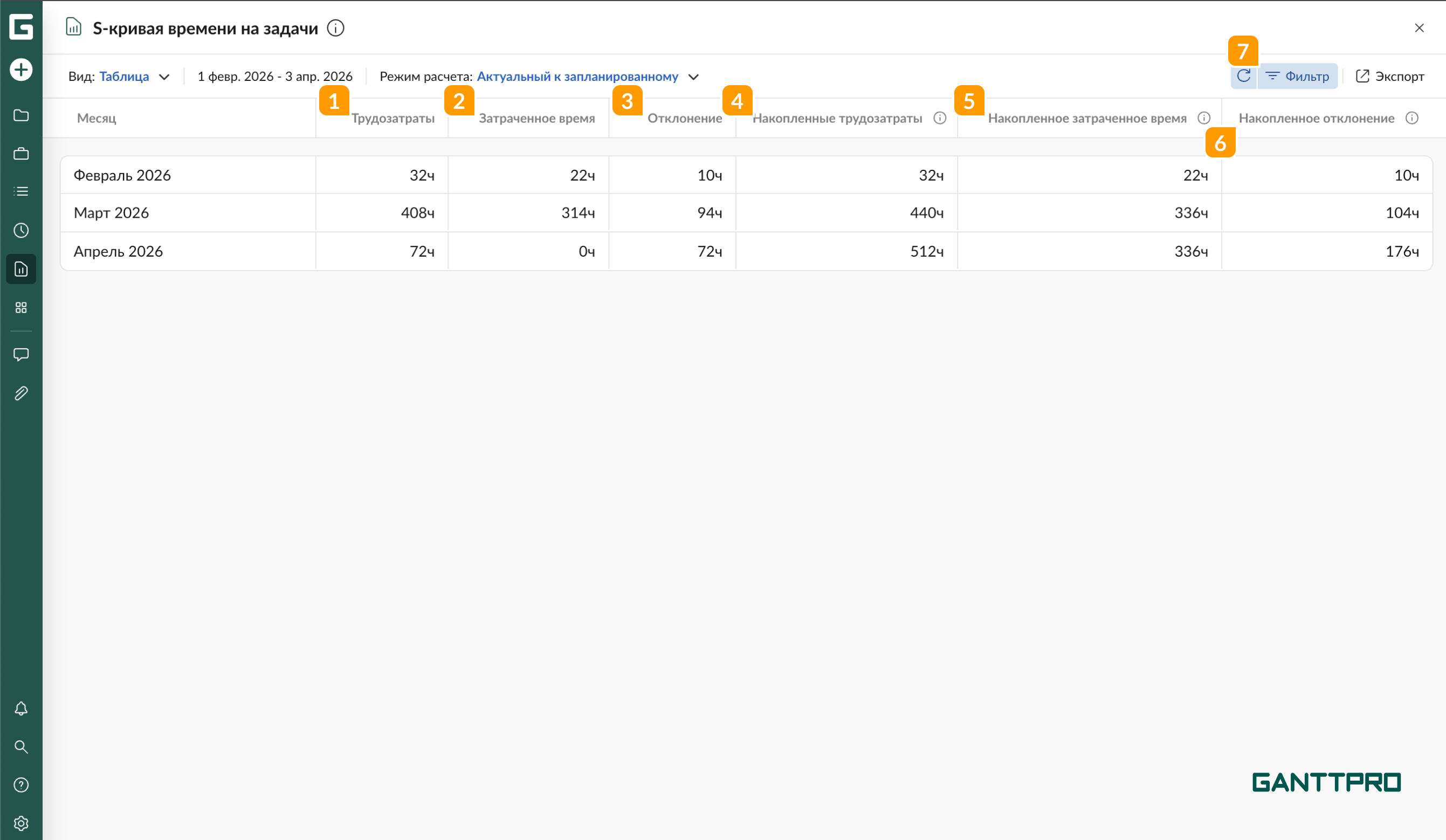
Task: Click the green plus create button
Action: click(21, 70)
